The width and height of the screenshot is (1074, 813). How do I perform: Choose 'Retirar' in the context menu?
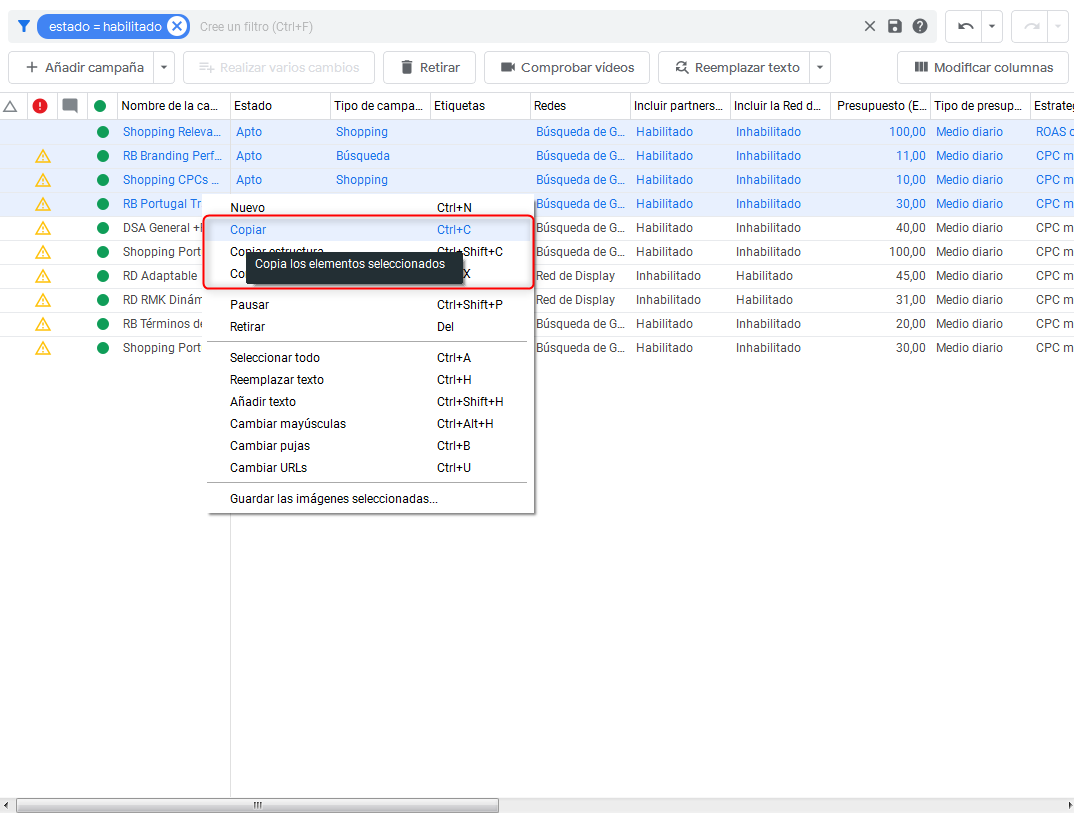point(367,327)
